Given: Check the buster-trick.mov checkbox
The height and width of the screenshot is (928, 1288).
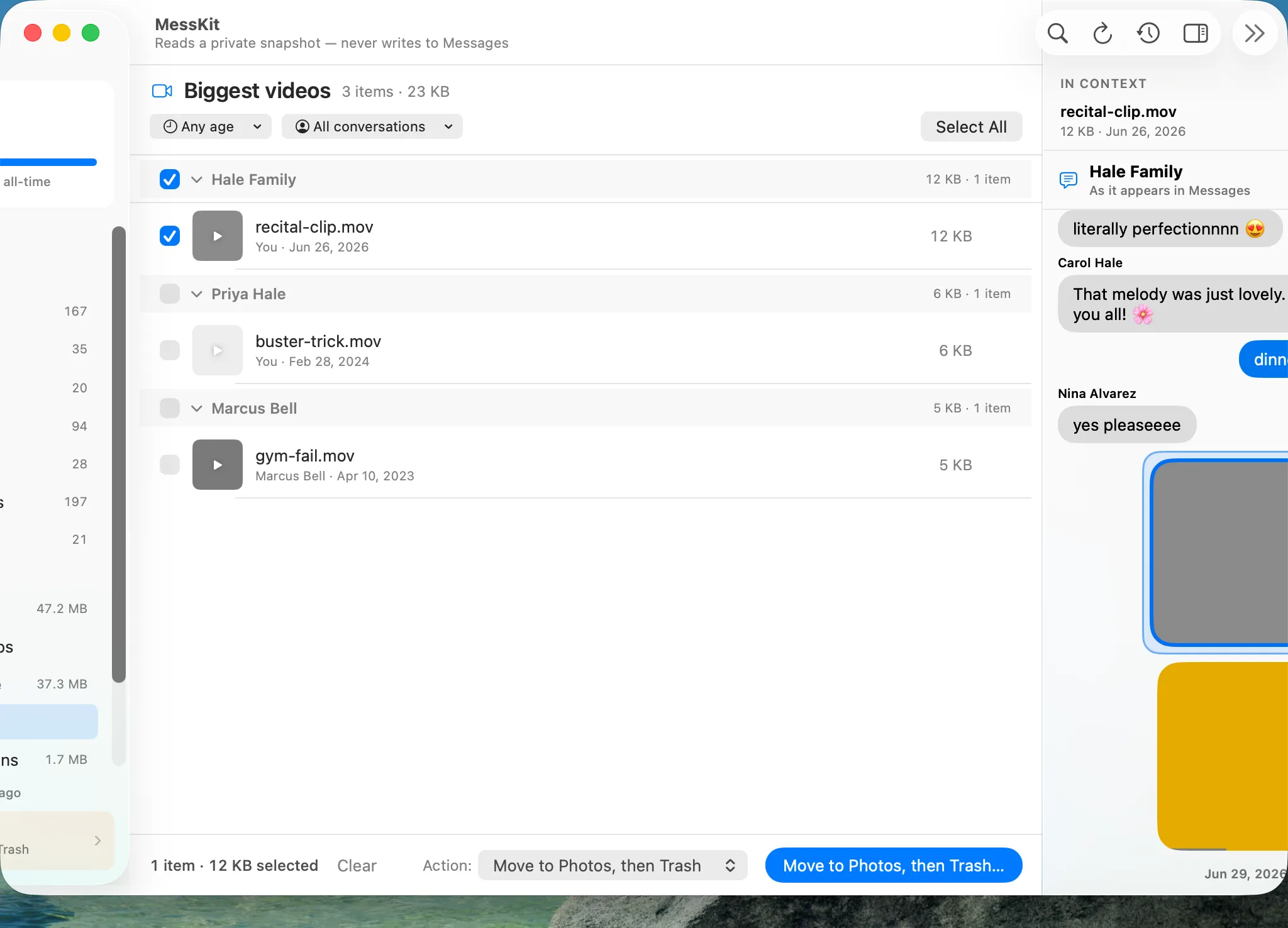Looking at the screenshot, I should click(170, 350).
